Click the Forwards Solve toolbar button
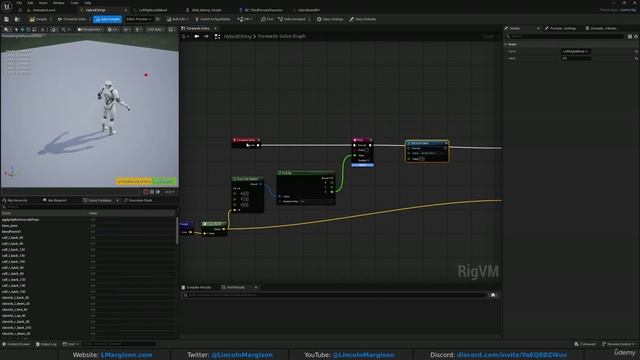640x360 pixels. click(x=72, y=19)
